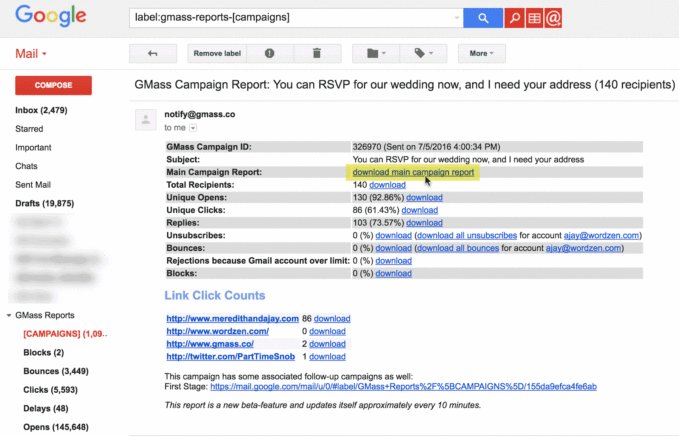Report spam with the exclamation icon
Viewport: 679px width, 436px height.
pos(269,53)
